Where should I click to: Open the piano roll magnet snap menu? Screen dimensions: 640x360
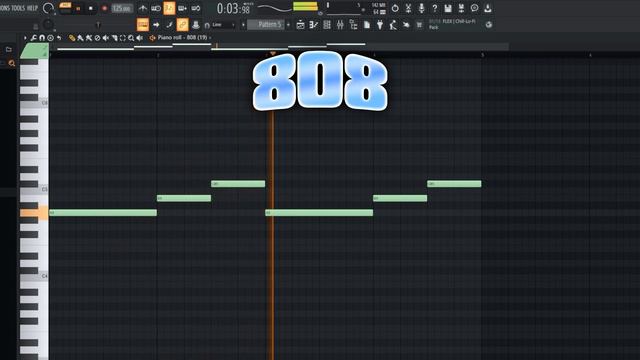click(x=42, y=38)
